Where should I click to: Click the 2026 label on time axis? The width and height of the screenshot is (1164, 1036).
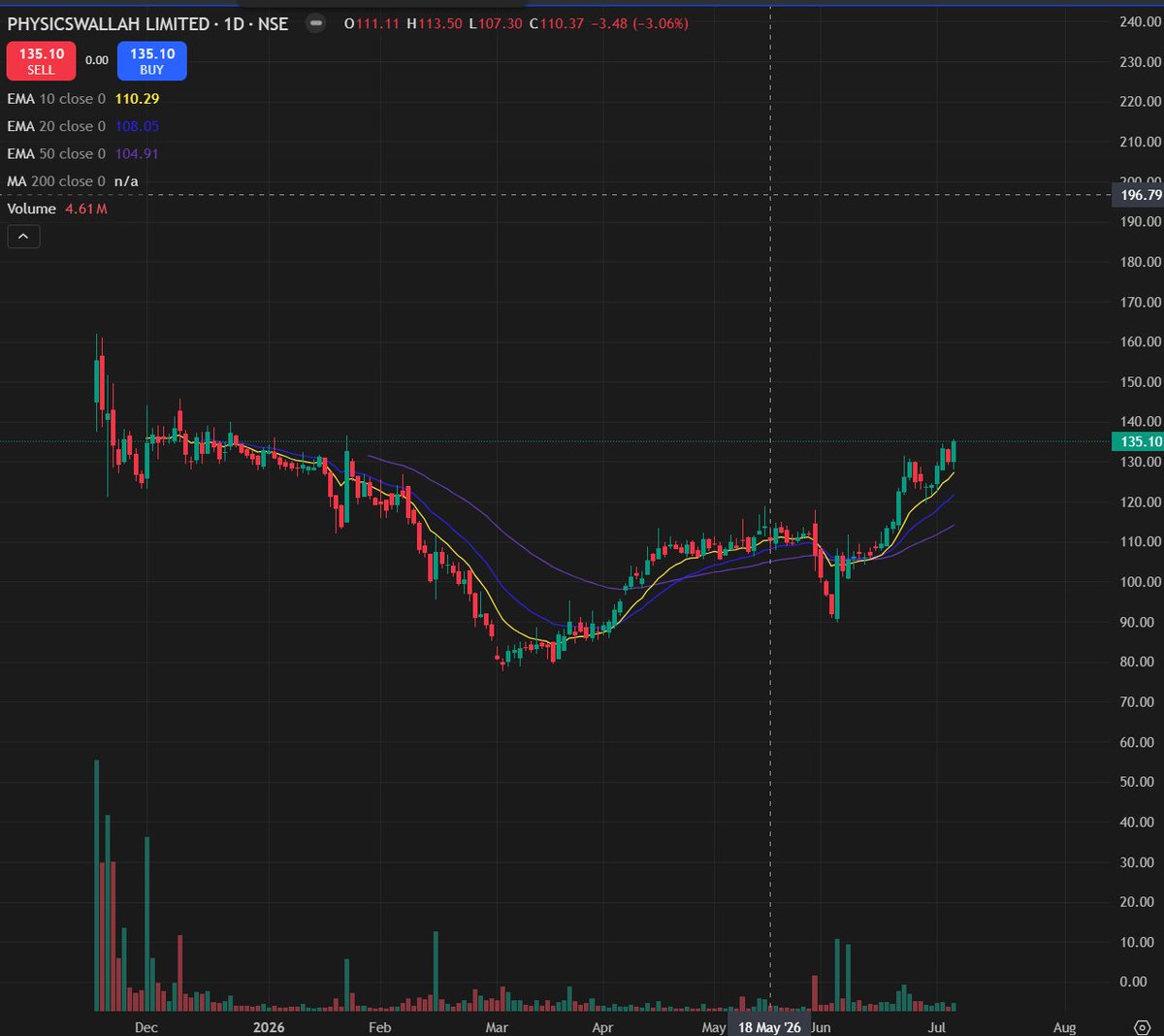click(269, 1027)
